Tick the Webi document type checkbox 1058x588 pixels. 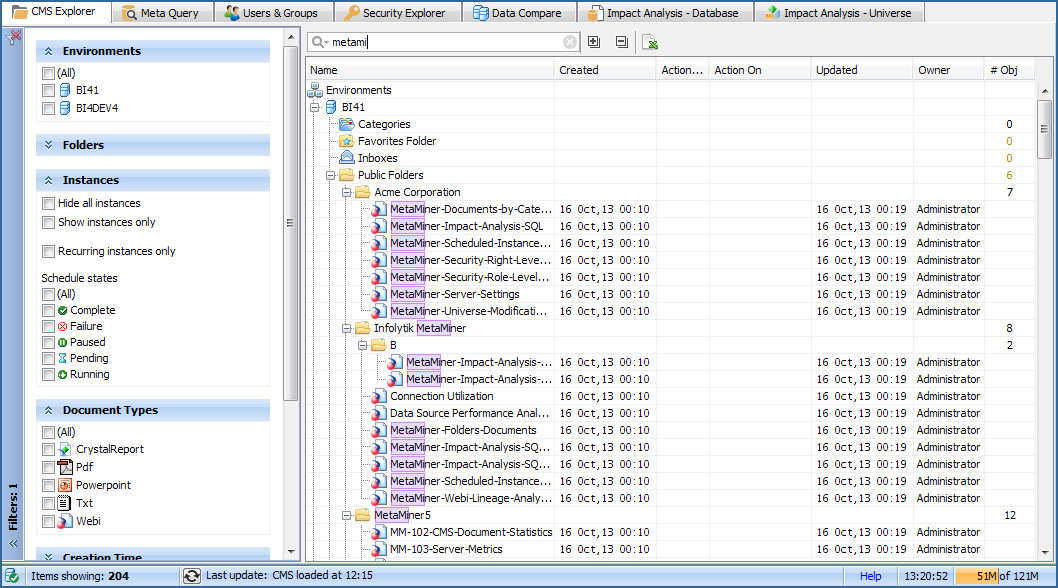[x=49, y=522]
